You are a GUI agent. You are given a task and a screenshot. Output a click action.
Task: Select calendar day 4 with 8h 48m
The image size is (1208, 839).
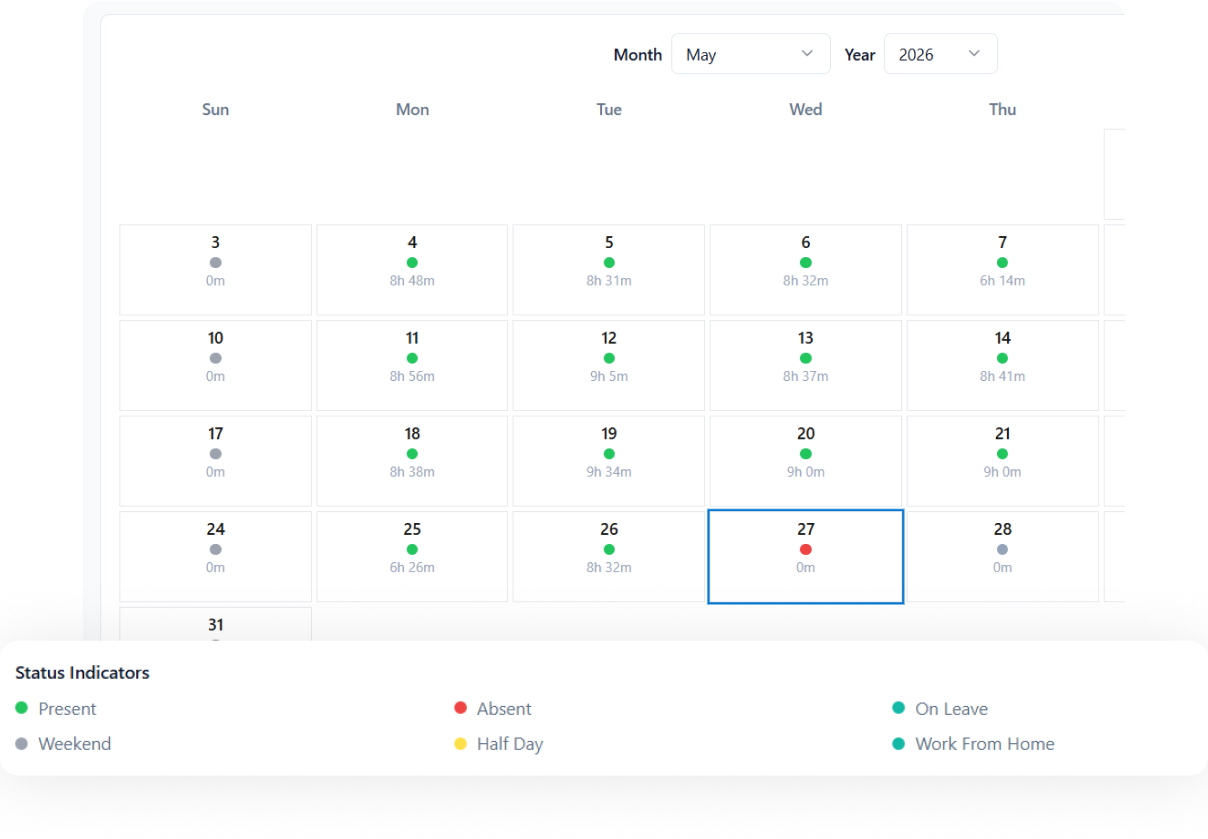[412, 270]
